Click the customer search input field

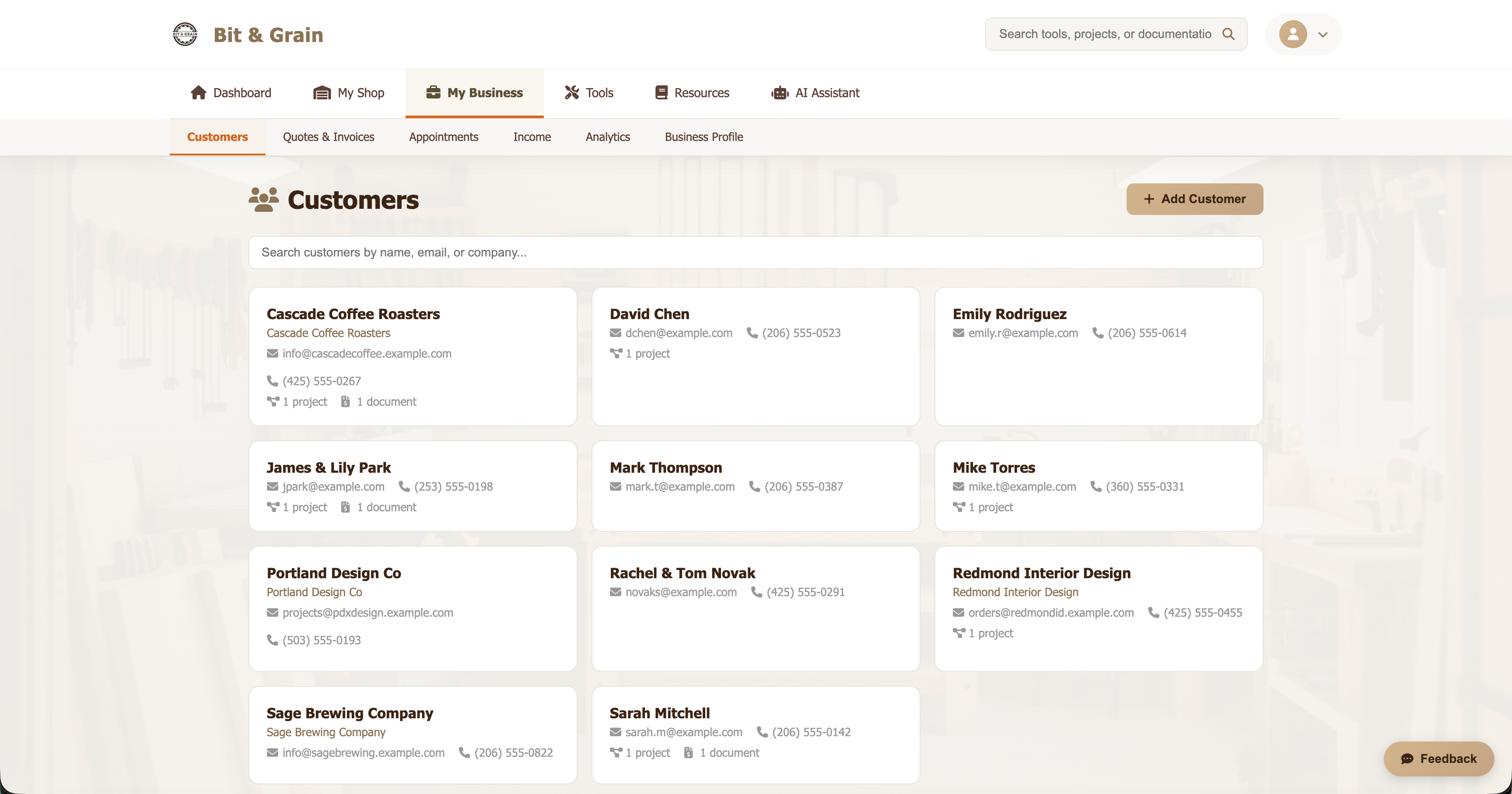[x=756, y=253]
